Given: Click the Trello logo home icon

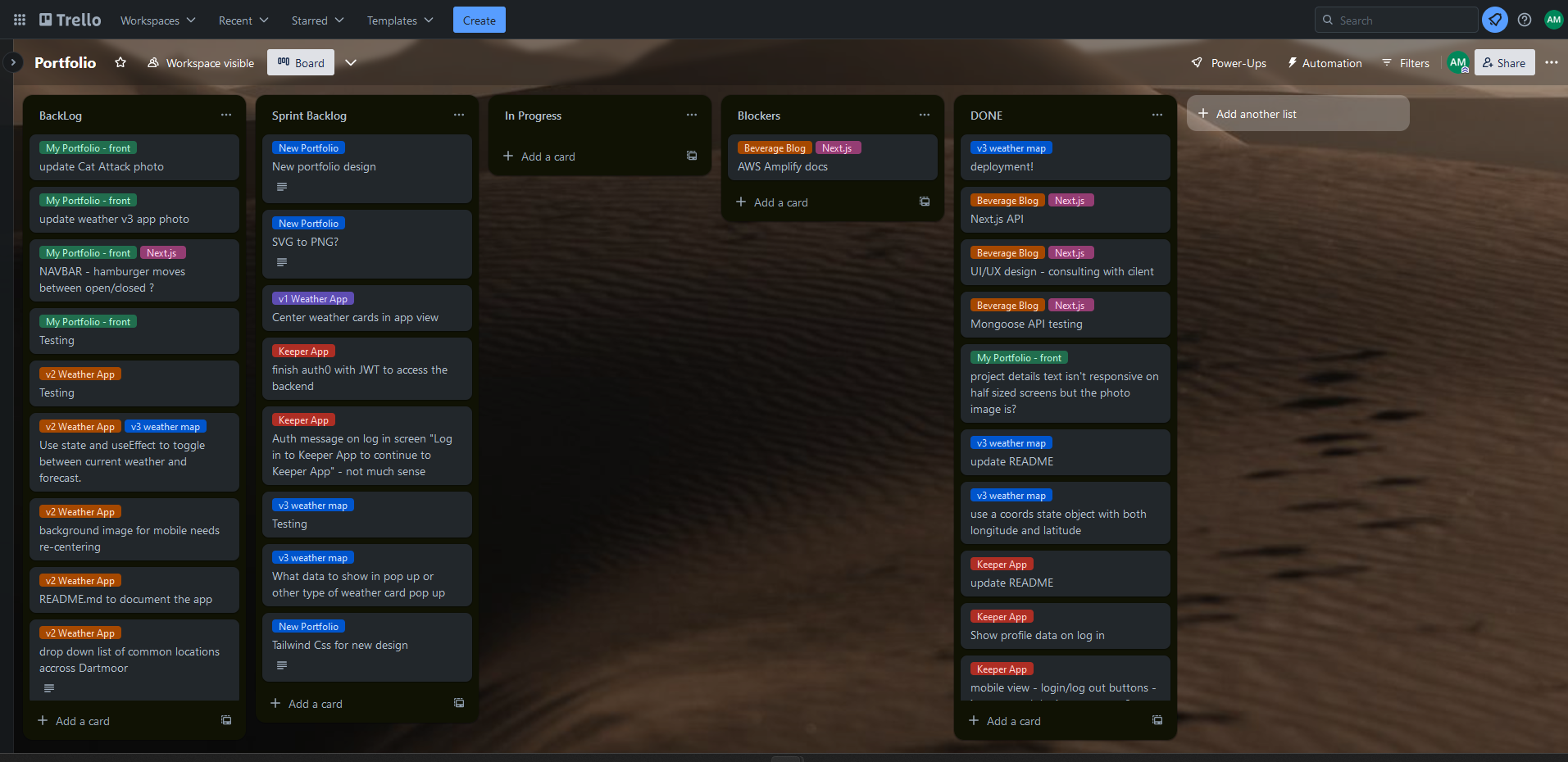Looking at the screenshot, I should tap(70, 20).
